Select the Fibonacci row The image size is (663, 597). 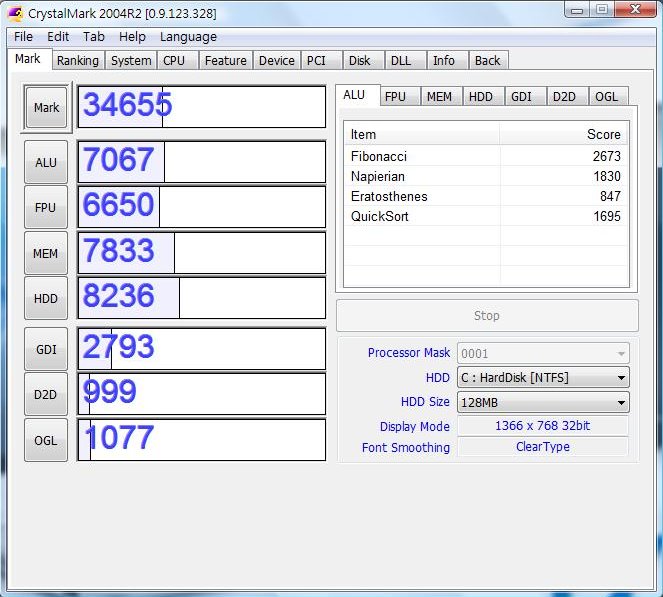(486, 156)
